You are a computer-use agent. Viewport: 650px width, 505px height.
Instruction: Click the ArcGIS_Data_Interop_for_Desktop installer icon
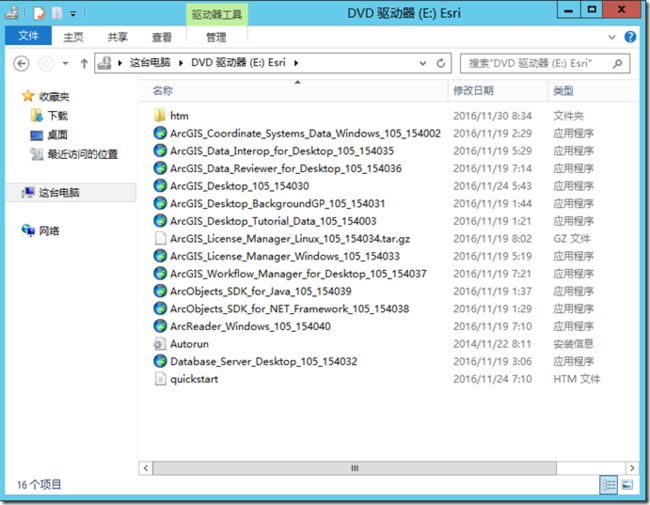160,151
